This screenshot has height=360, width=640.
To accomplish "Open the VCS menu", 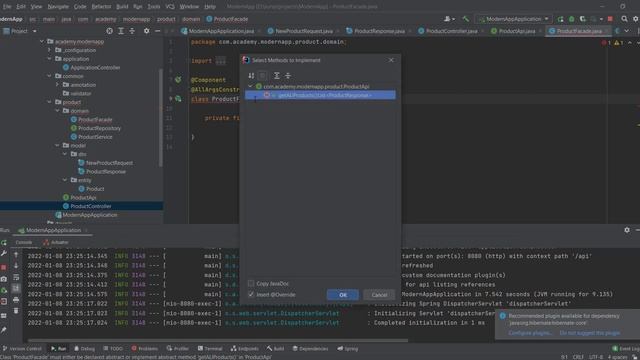I will pos(170,7).
